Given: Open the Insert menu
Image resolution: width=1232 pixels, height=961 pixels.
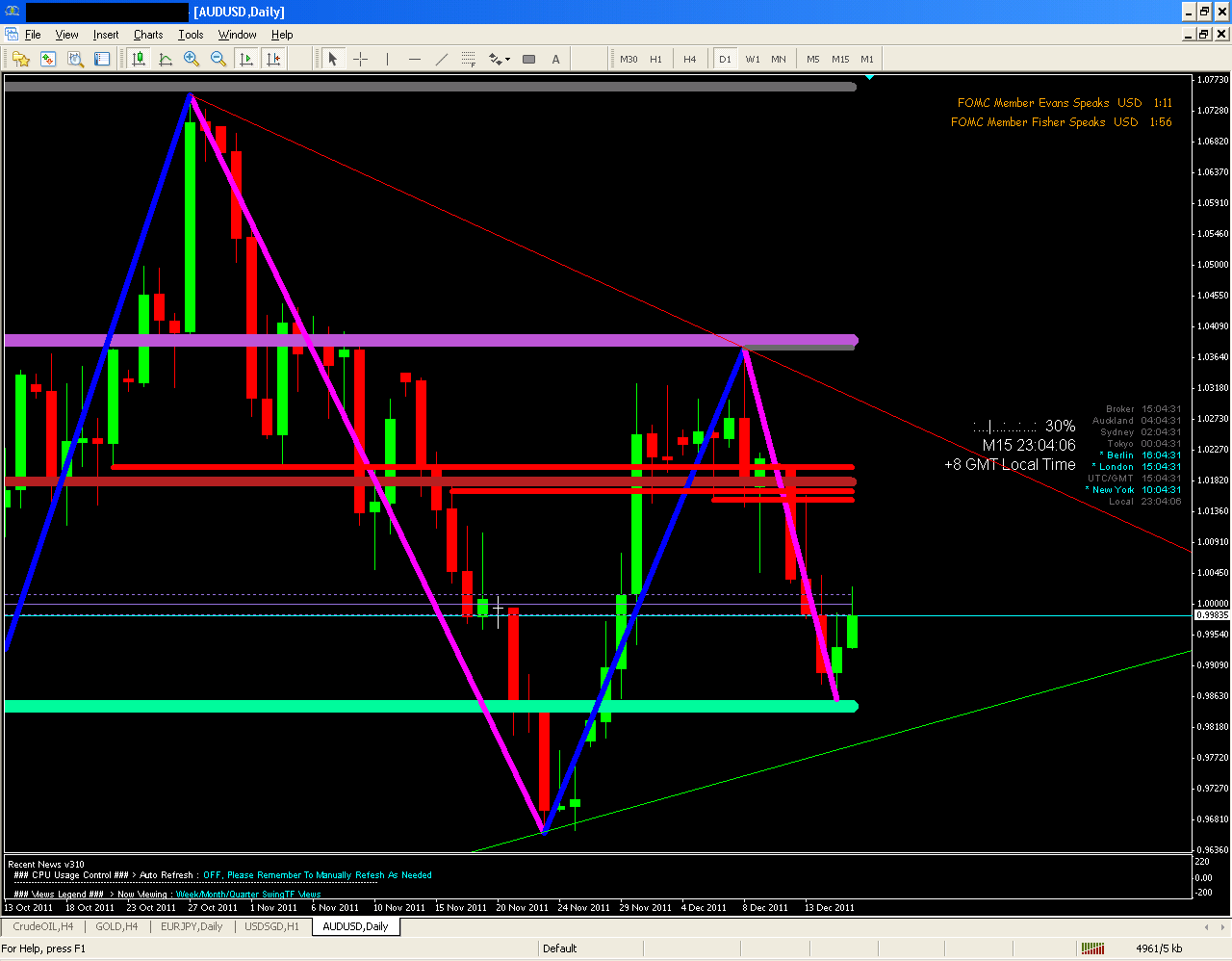Looking at the screenshot, I should pyautogui.click(x=106, y=34).
